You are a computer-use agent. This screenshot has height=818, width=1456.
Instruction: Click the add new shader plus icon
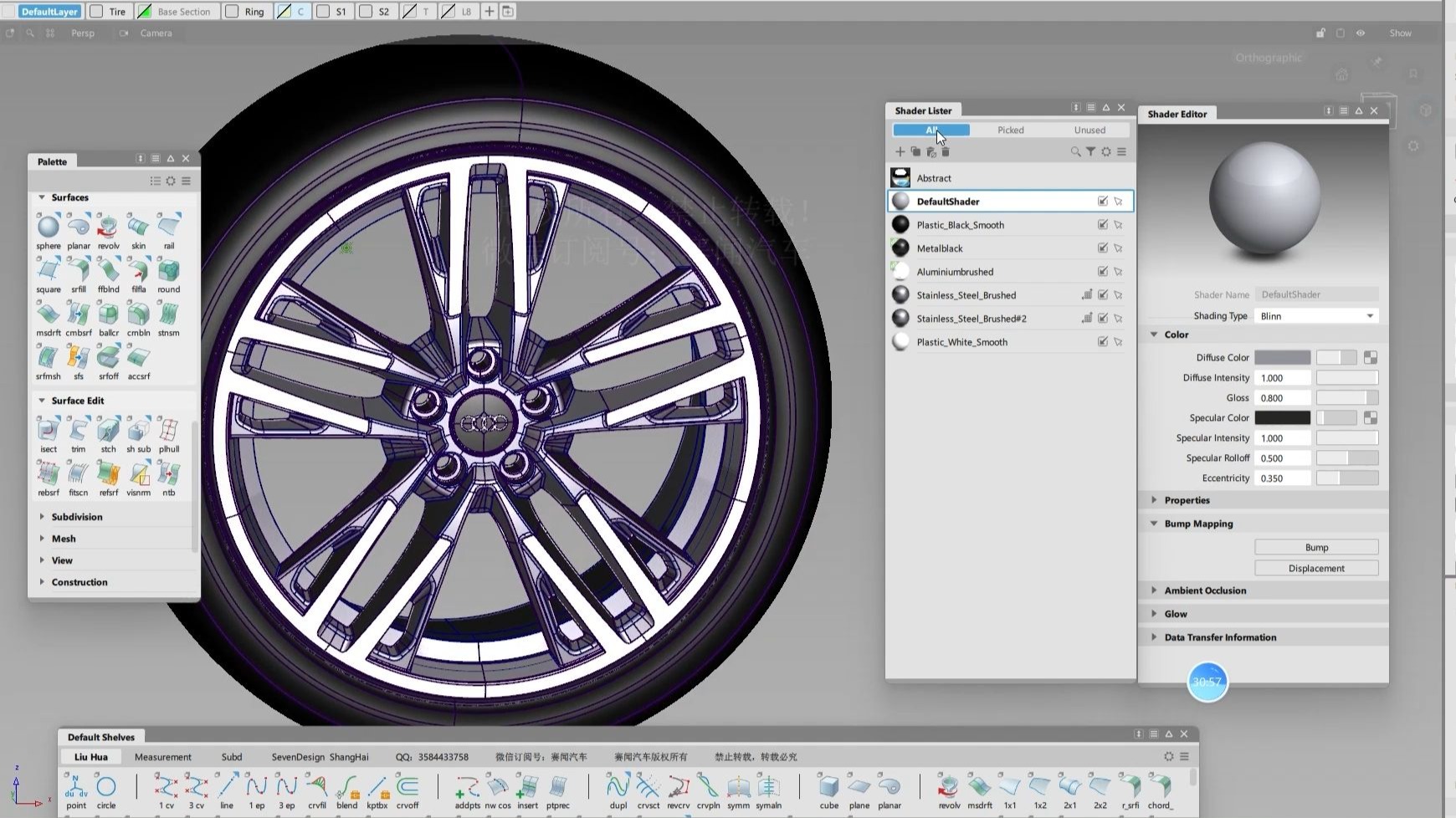coord(900,152)
